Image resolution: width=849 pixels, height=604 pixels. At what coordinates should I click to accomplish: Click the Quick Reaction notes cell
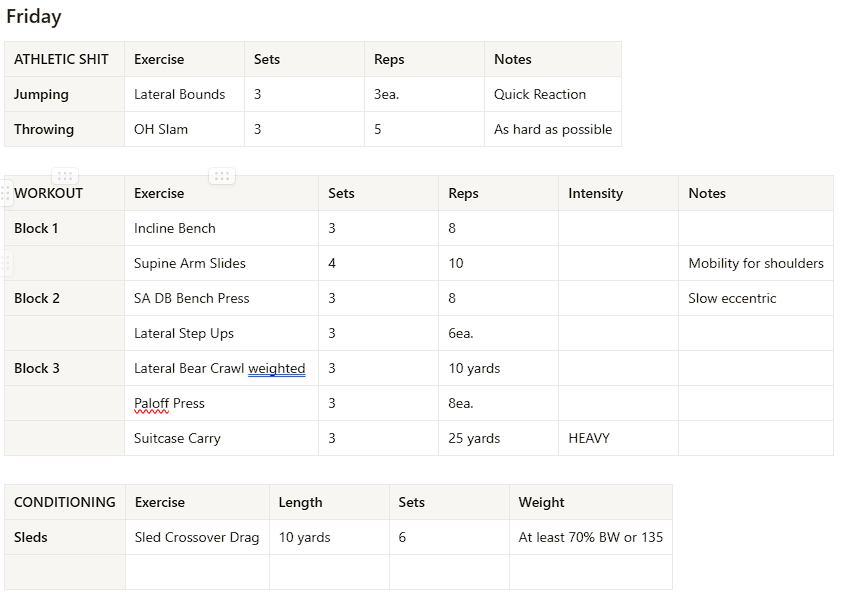point(540,94)
